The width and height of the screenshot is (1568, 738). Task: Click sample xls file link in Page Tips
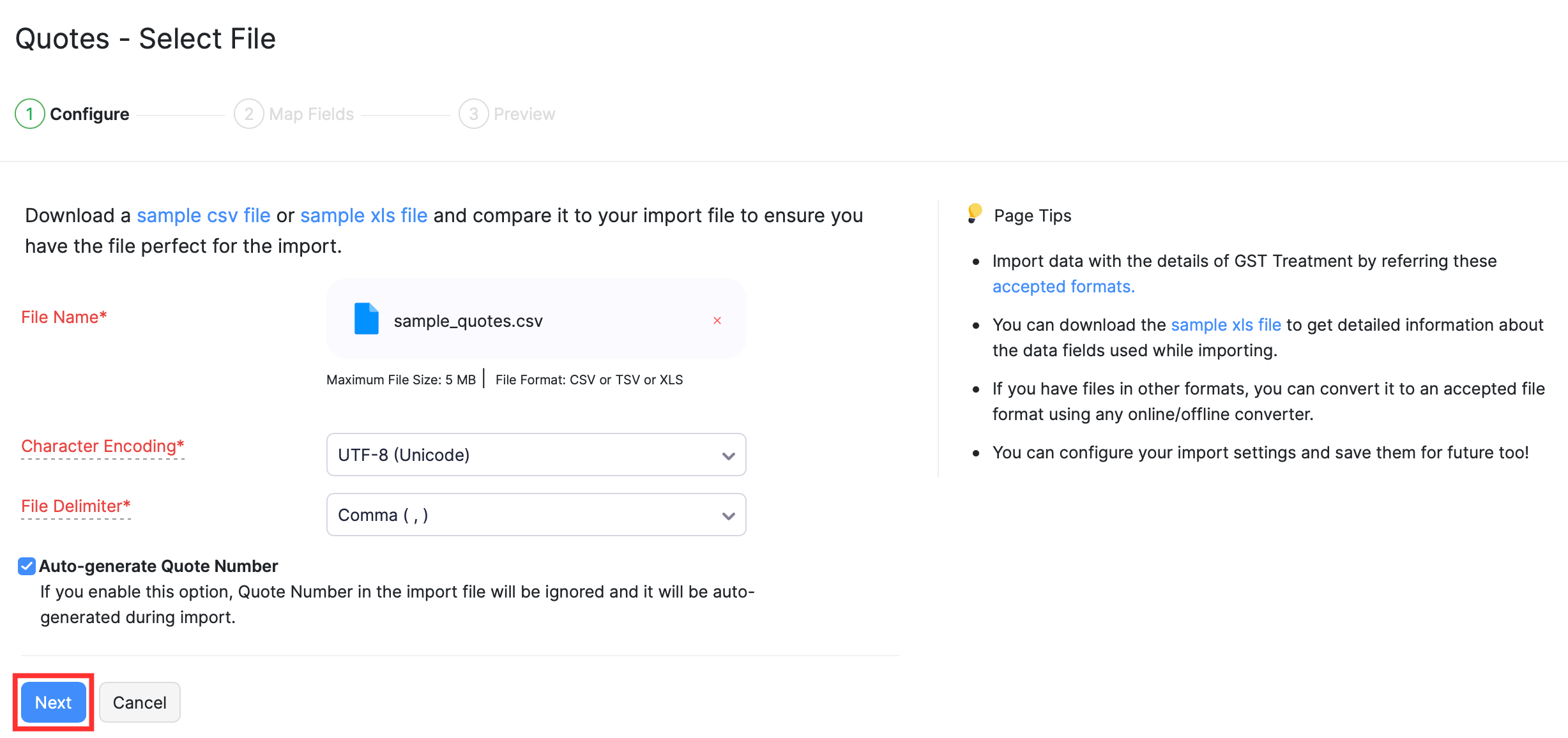pyautogui.click(x=1225, y=325)
